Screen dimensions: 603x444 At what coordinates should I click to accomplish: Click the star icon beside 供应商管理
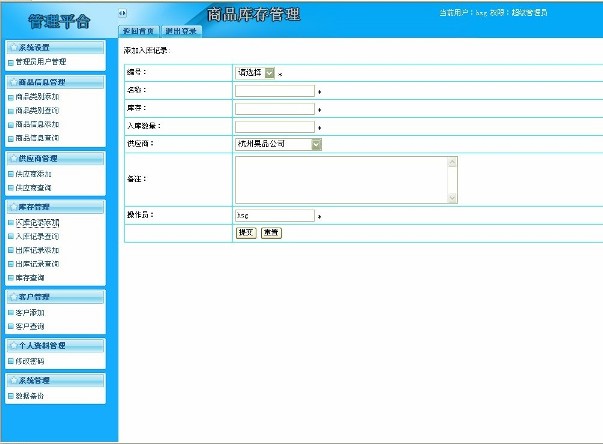(x=14, y=158)
